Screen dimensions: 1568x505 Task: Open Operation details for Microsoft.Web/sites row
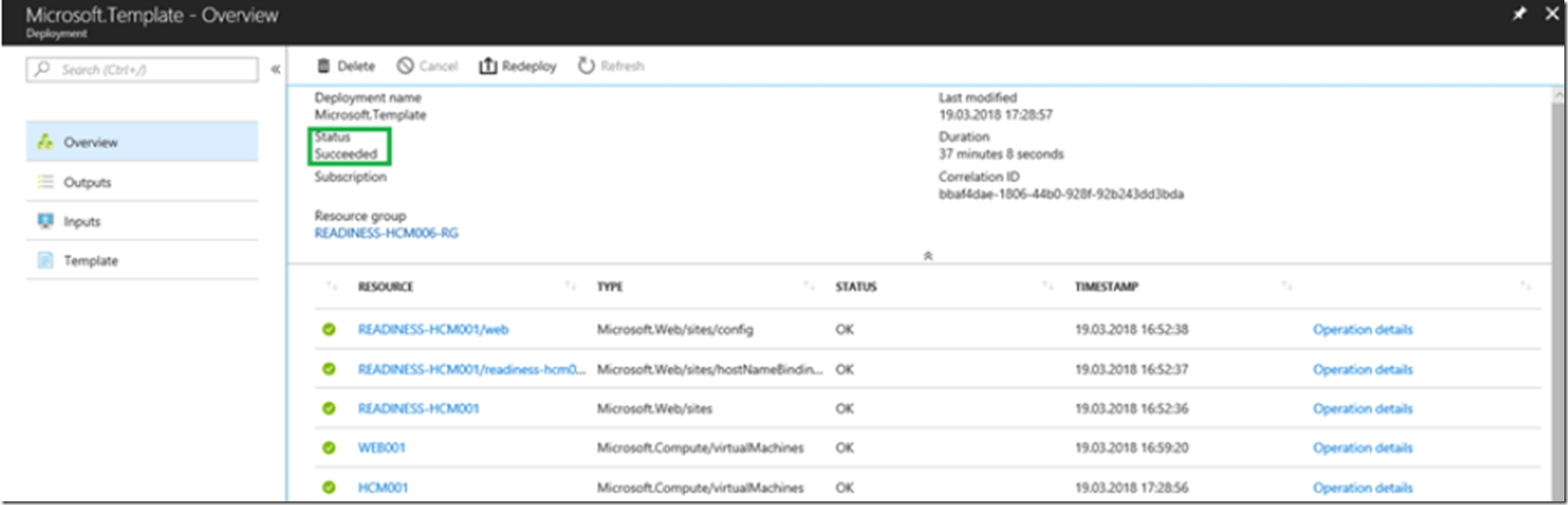tap(1363, 409)
